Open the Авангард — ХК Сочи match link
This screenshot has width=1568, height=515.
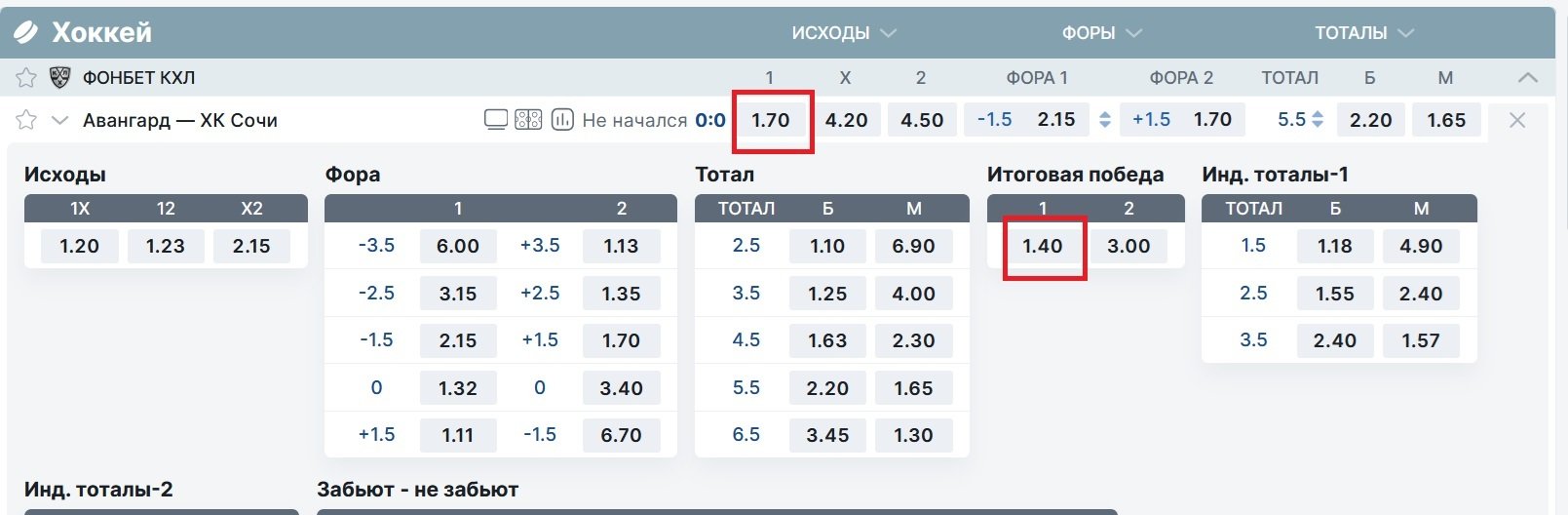180,120
